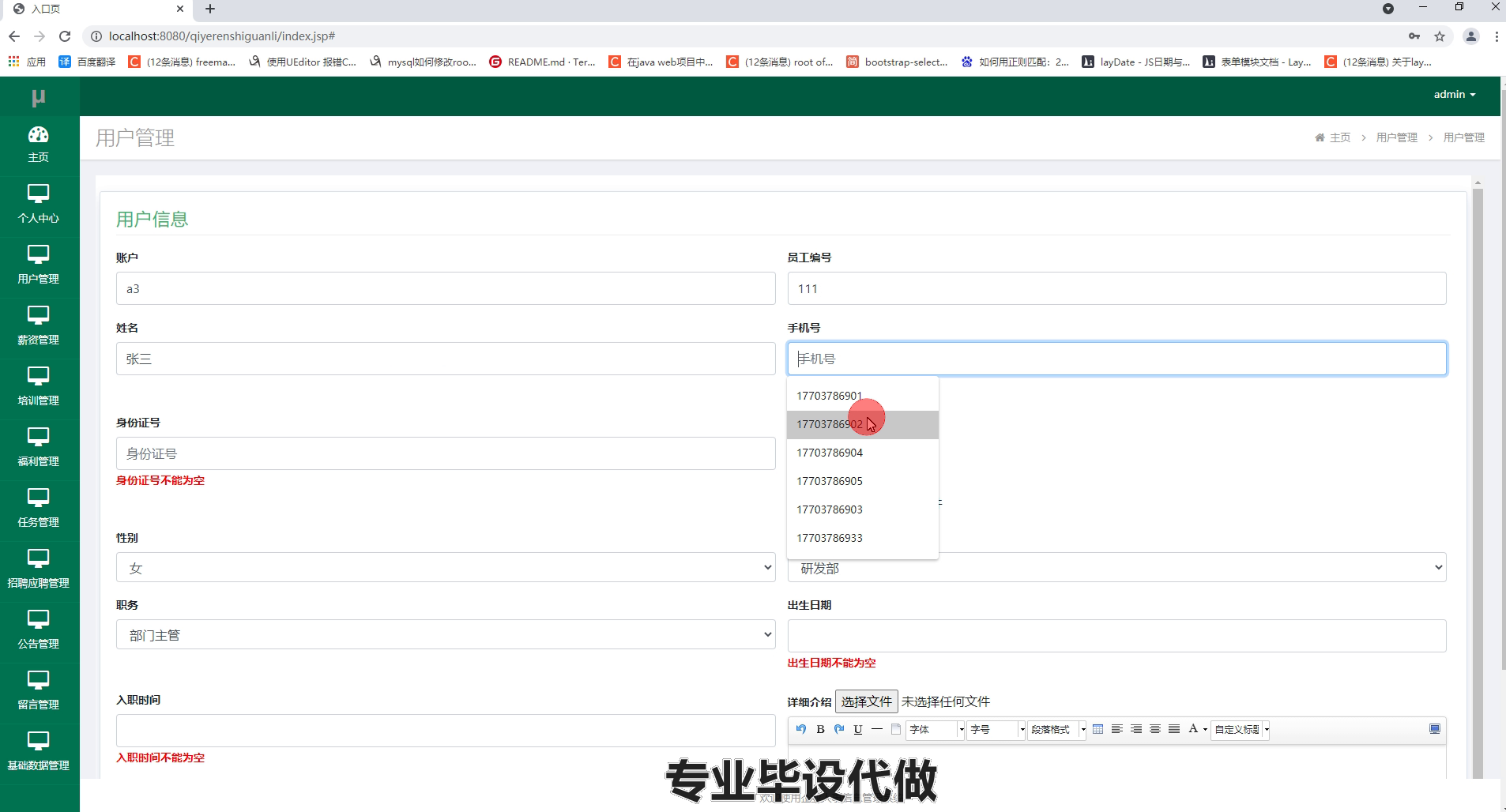Screen dimensions: 1506x812
Task: Go to 主页 via breadcrumb link
Action: pyautogui.click(x=1339, y=137)
